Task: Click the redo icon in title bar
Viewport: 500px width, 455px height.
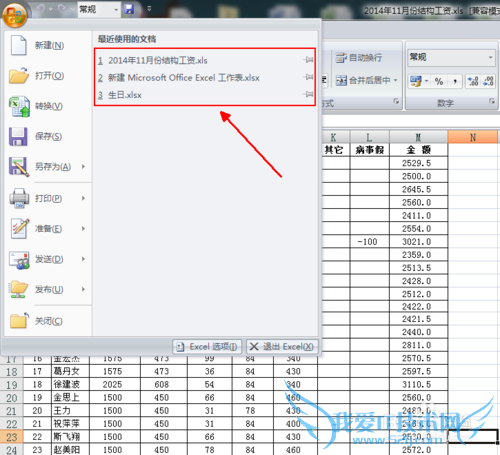Action: 62,9
